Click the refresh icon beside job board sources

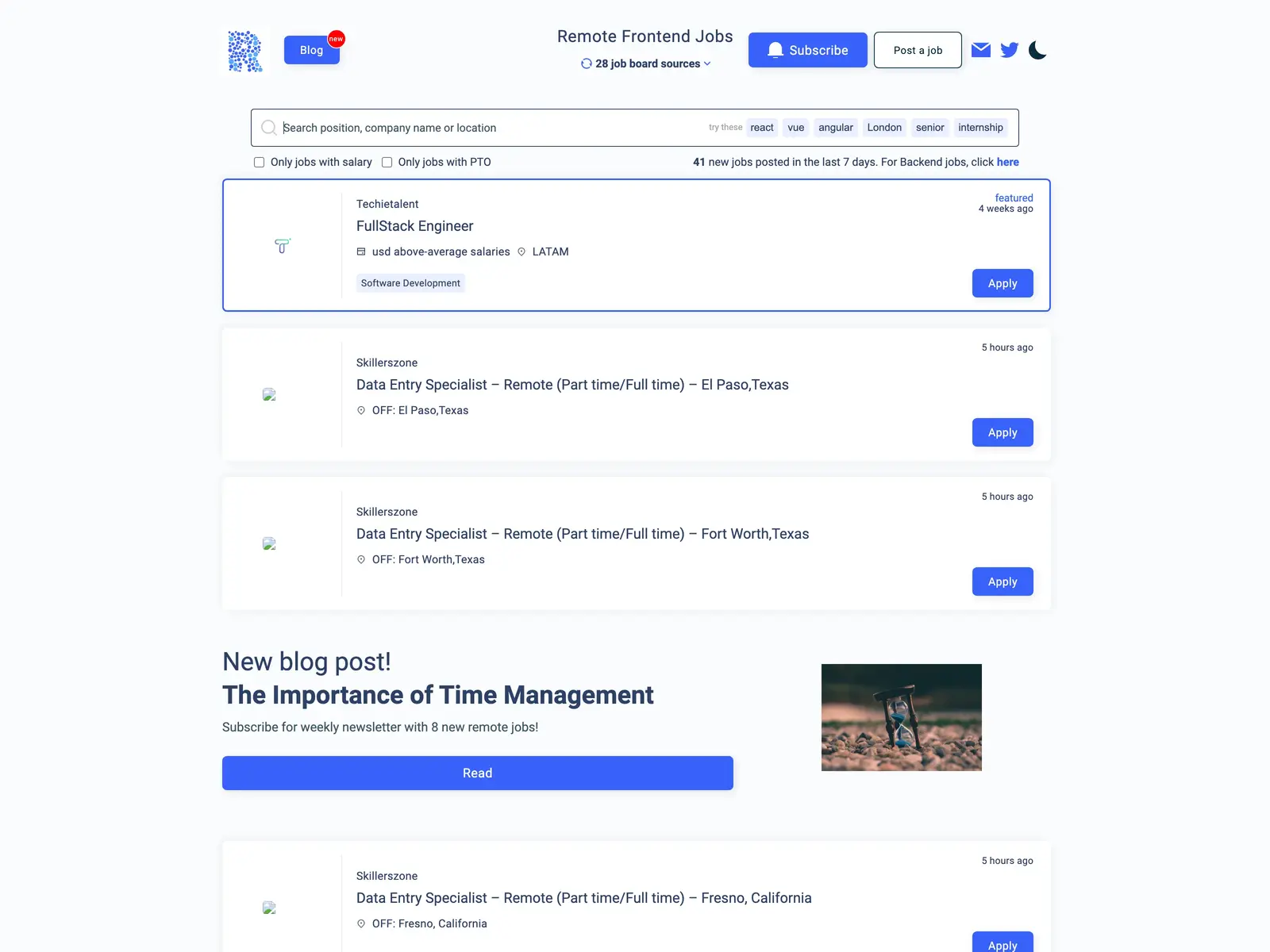click(587, 63)
